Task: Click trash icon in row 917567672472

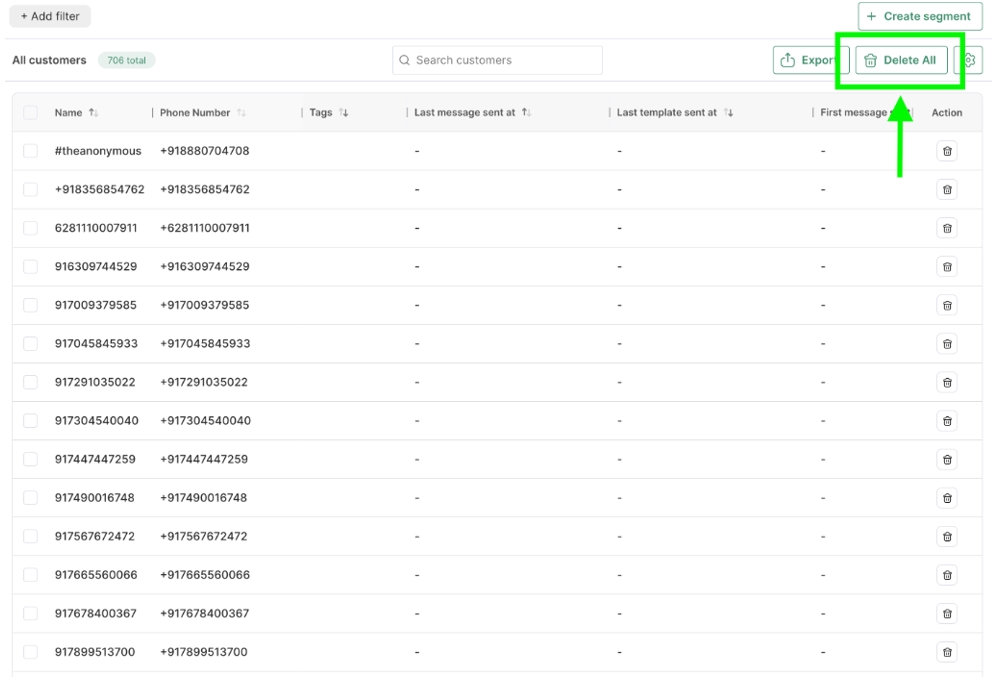Action: click(946, 536)
